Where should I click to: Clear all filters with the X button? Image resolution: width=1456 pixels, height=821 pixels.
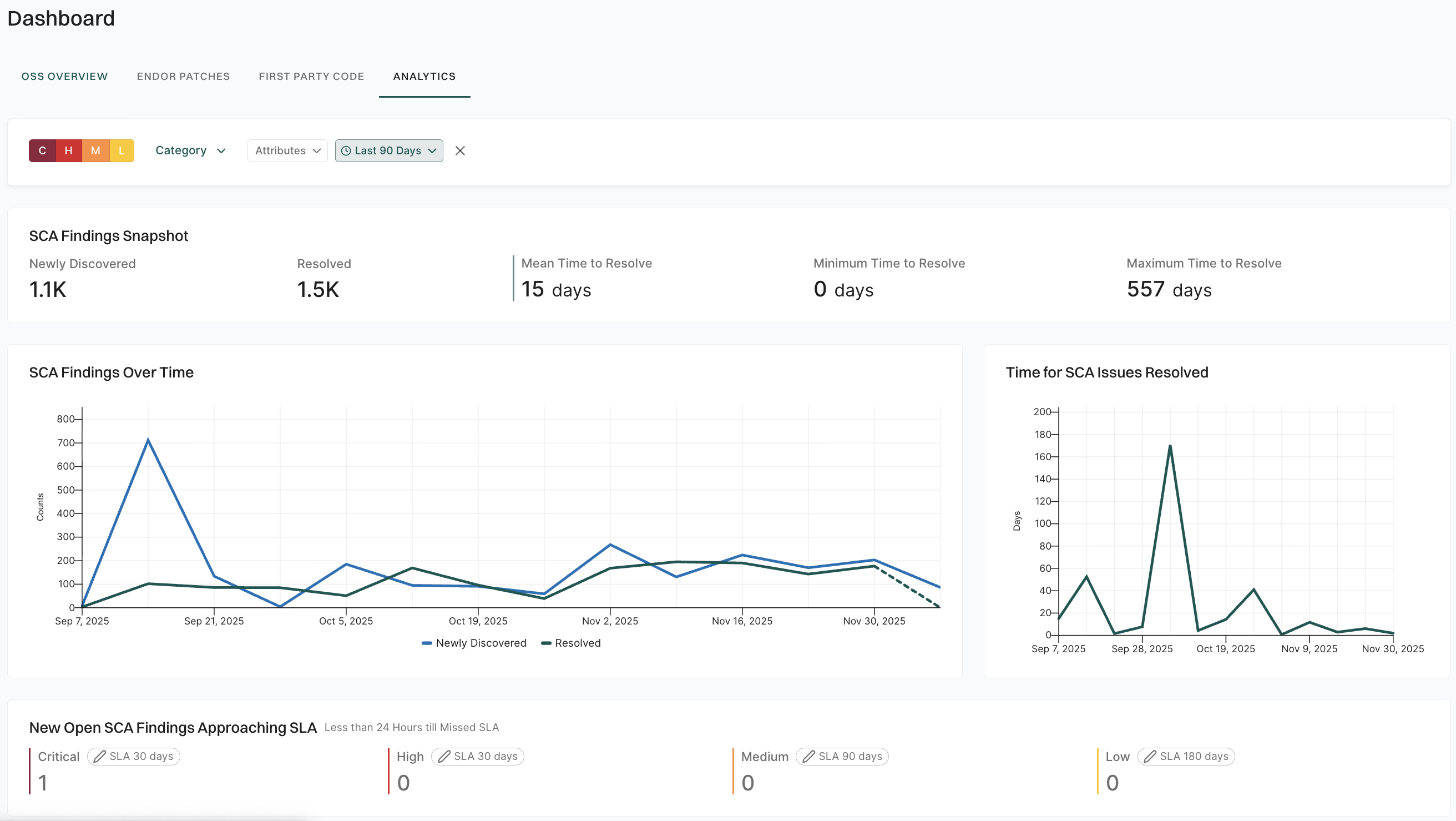click(460, 150)
